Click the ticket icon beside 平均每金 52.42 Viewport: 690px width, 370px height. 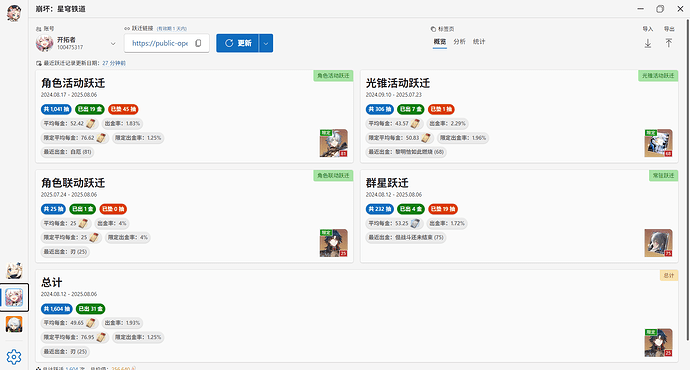click(91, 124)
